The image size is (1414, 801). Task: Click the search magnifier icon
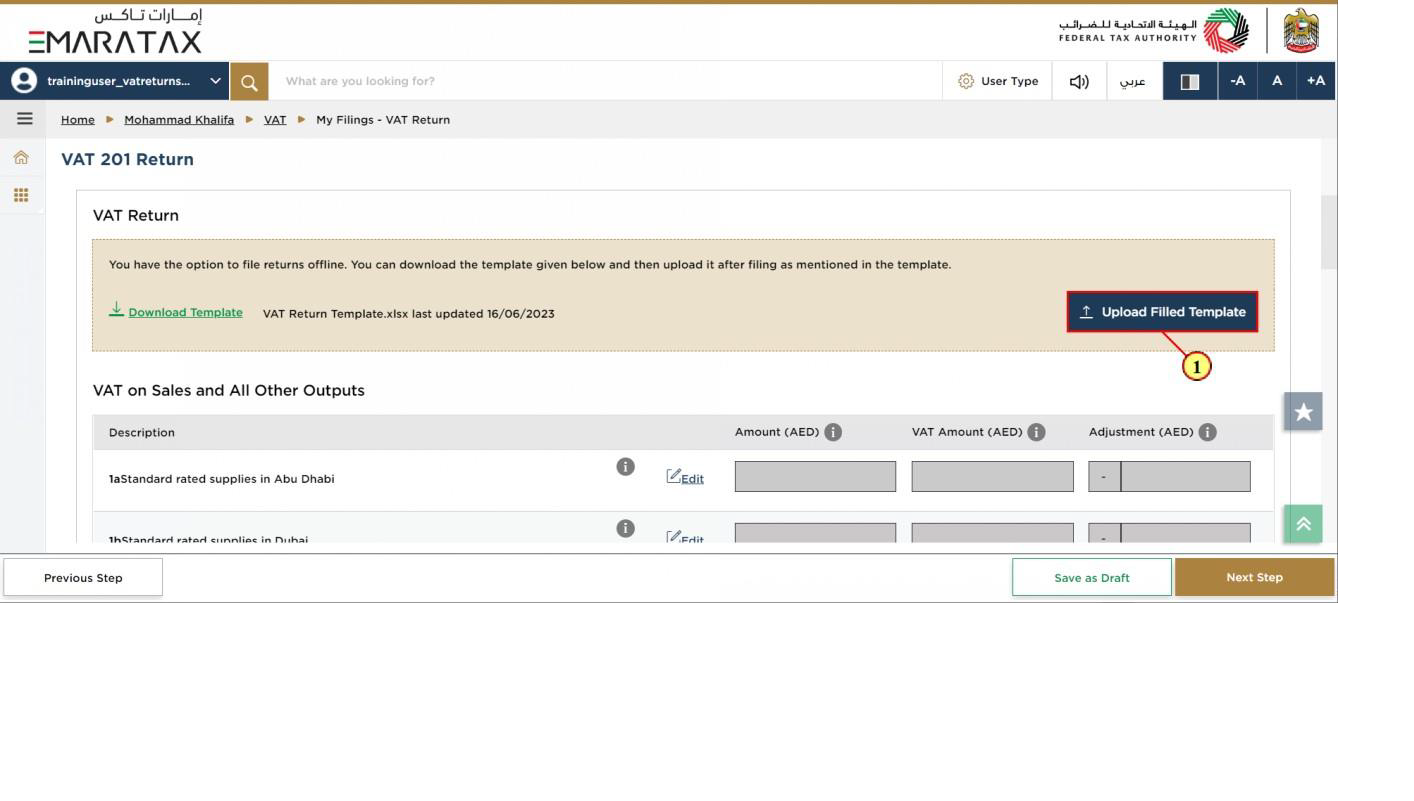(x=249, y=81)
